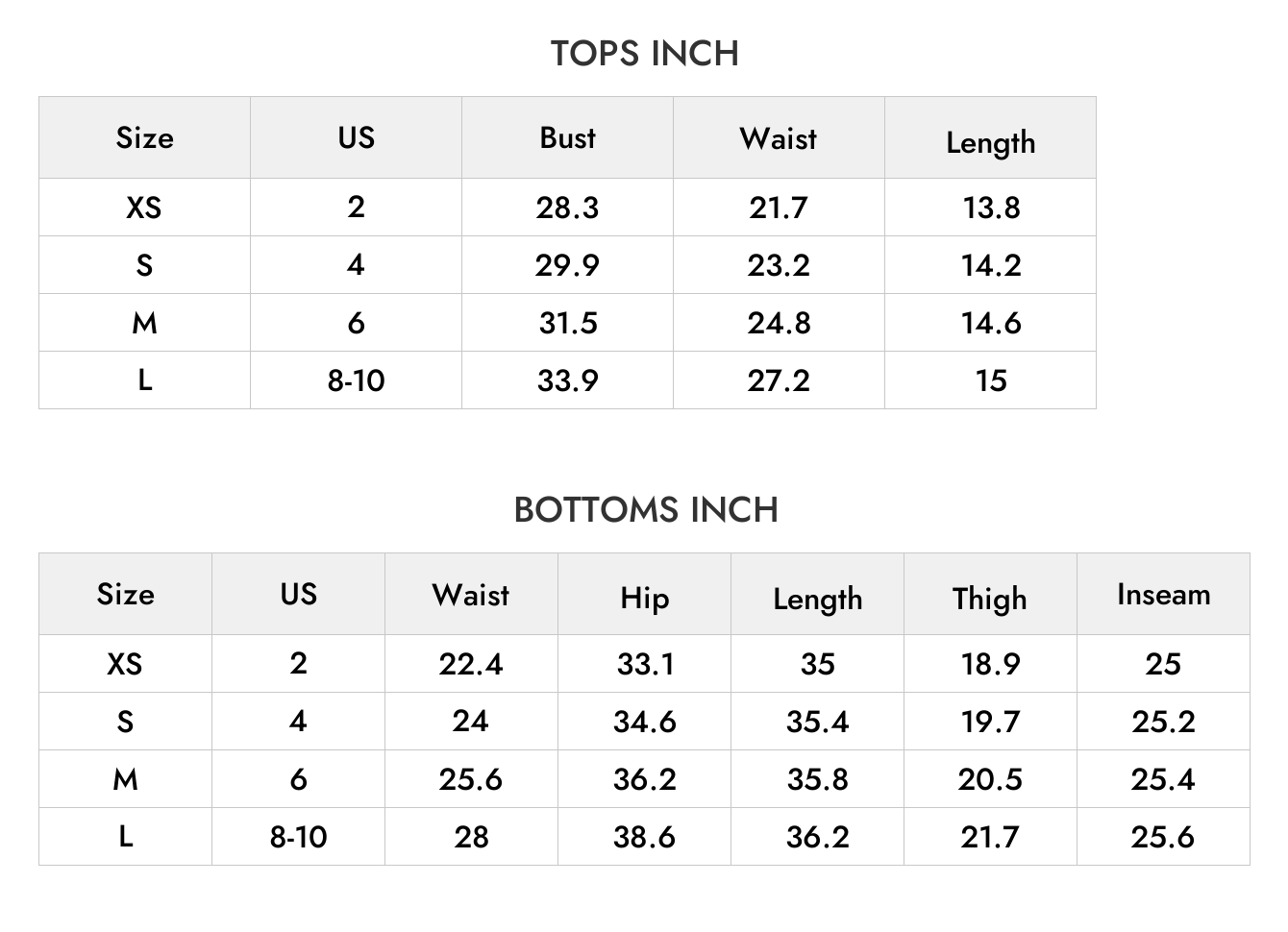Click the Thigh column header

[990, 599]
